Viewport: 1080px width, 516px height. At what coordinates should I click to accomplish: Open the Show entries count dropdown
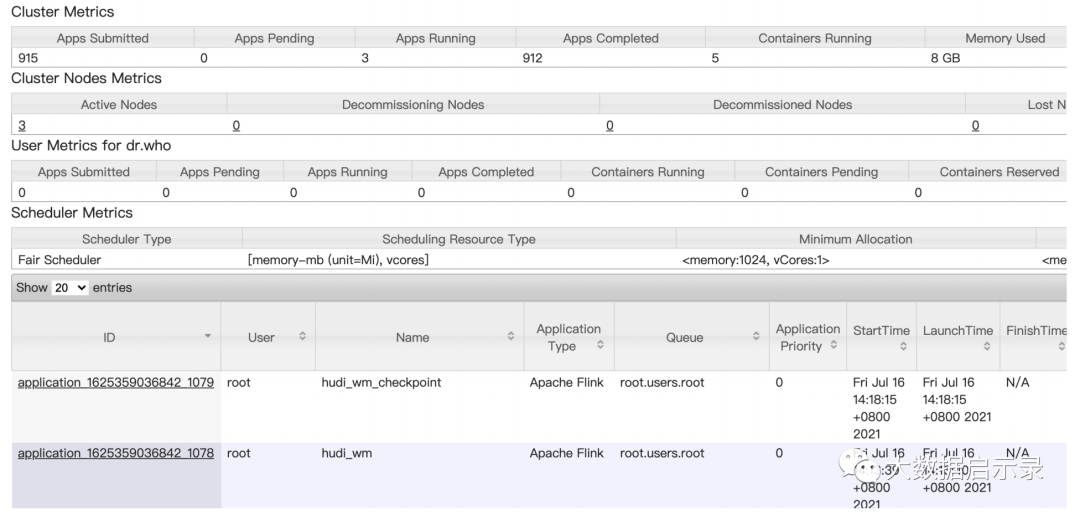coord(70,287)
